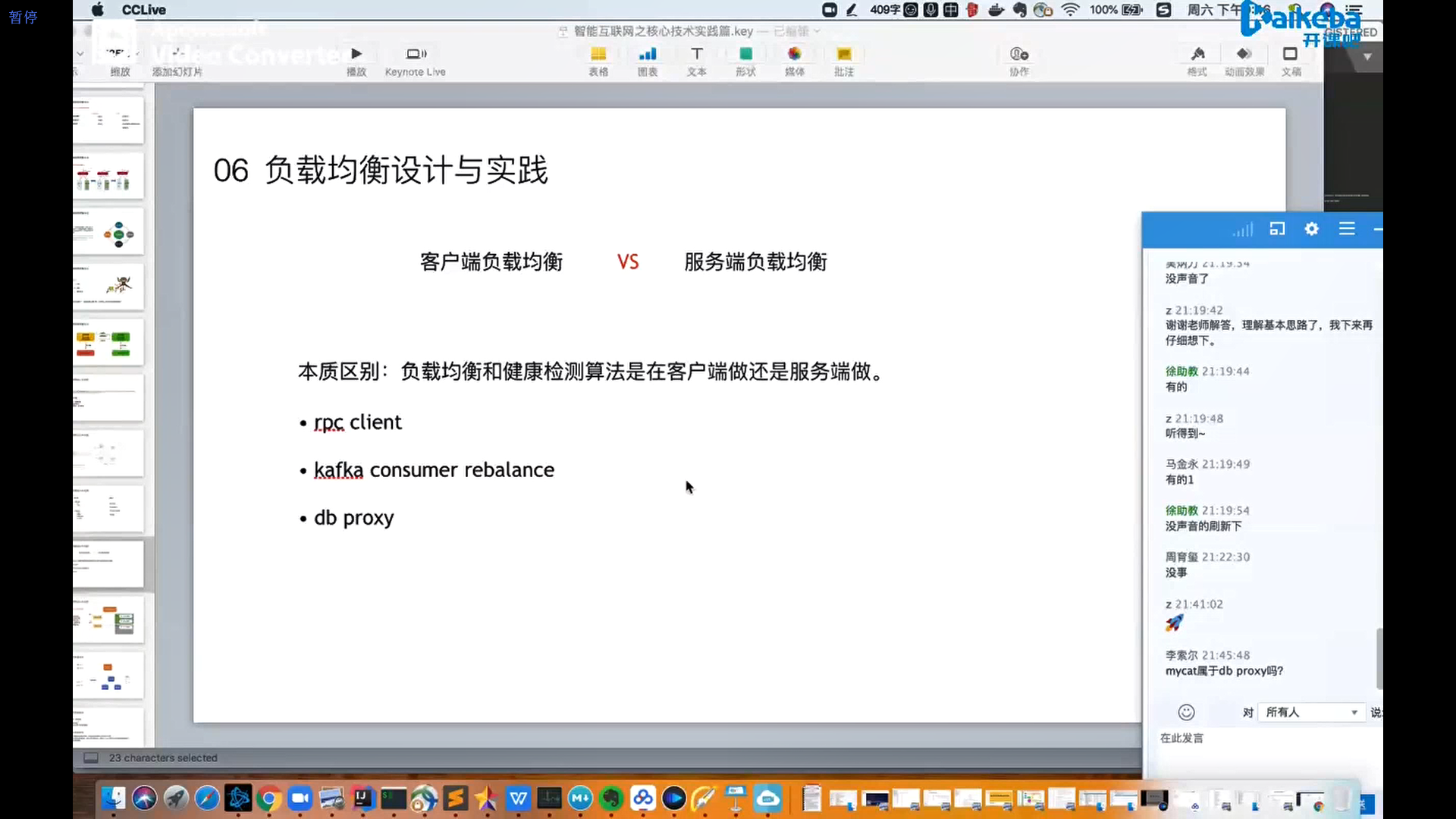Screen dimensions: 1456x819
Task: Open emoji picker in chat
Action: coord(1186,712)
